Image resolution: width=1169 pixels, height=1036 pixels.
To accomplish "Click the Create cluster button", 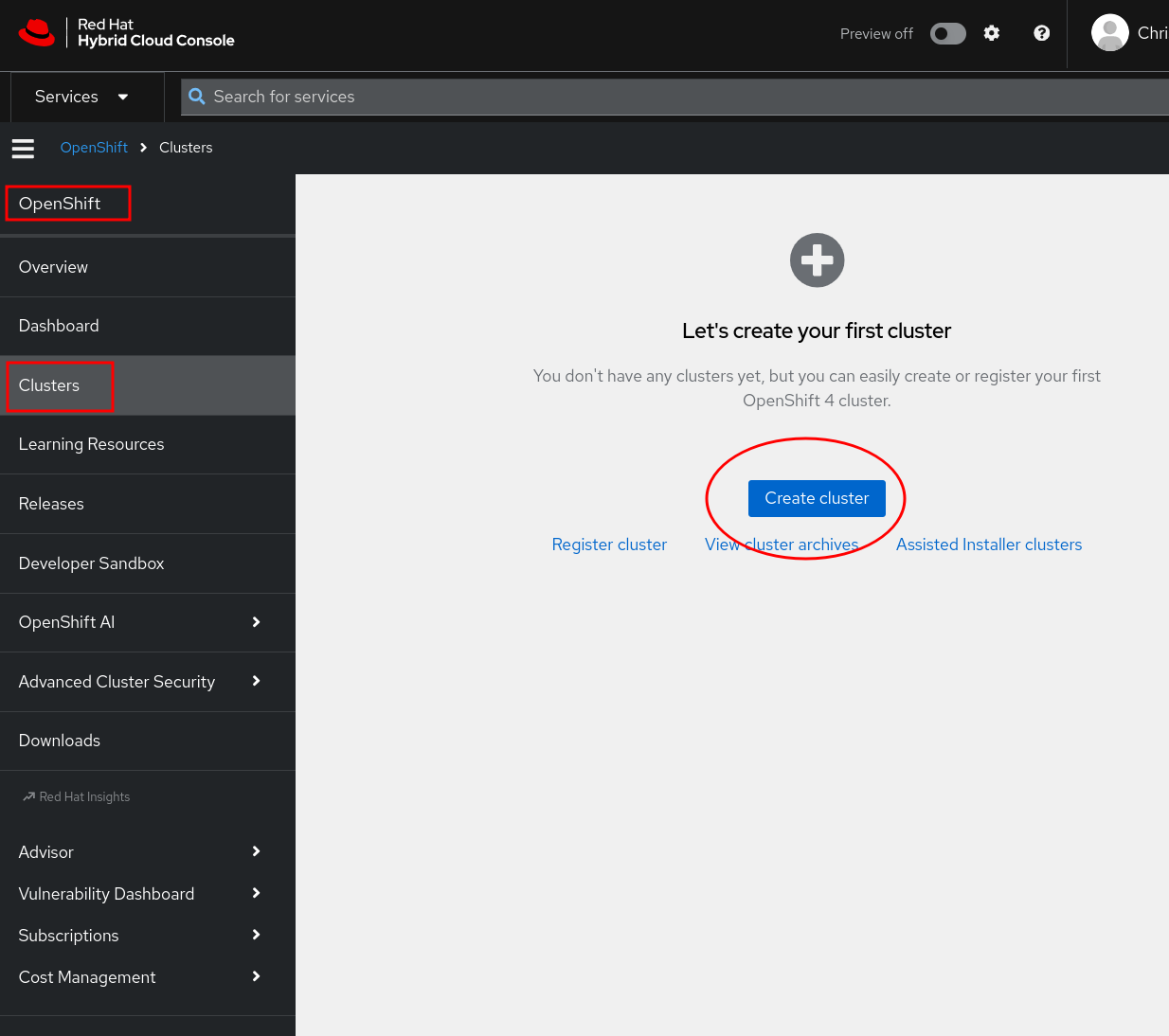I will [817, 498].
